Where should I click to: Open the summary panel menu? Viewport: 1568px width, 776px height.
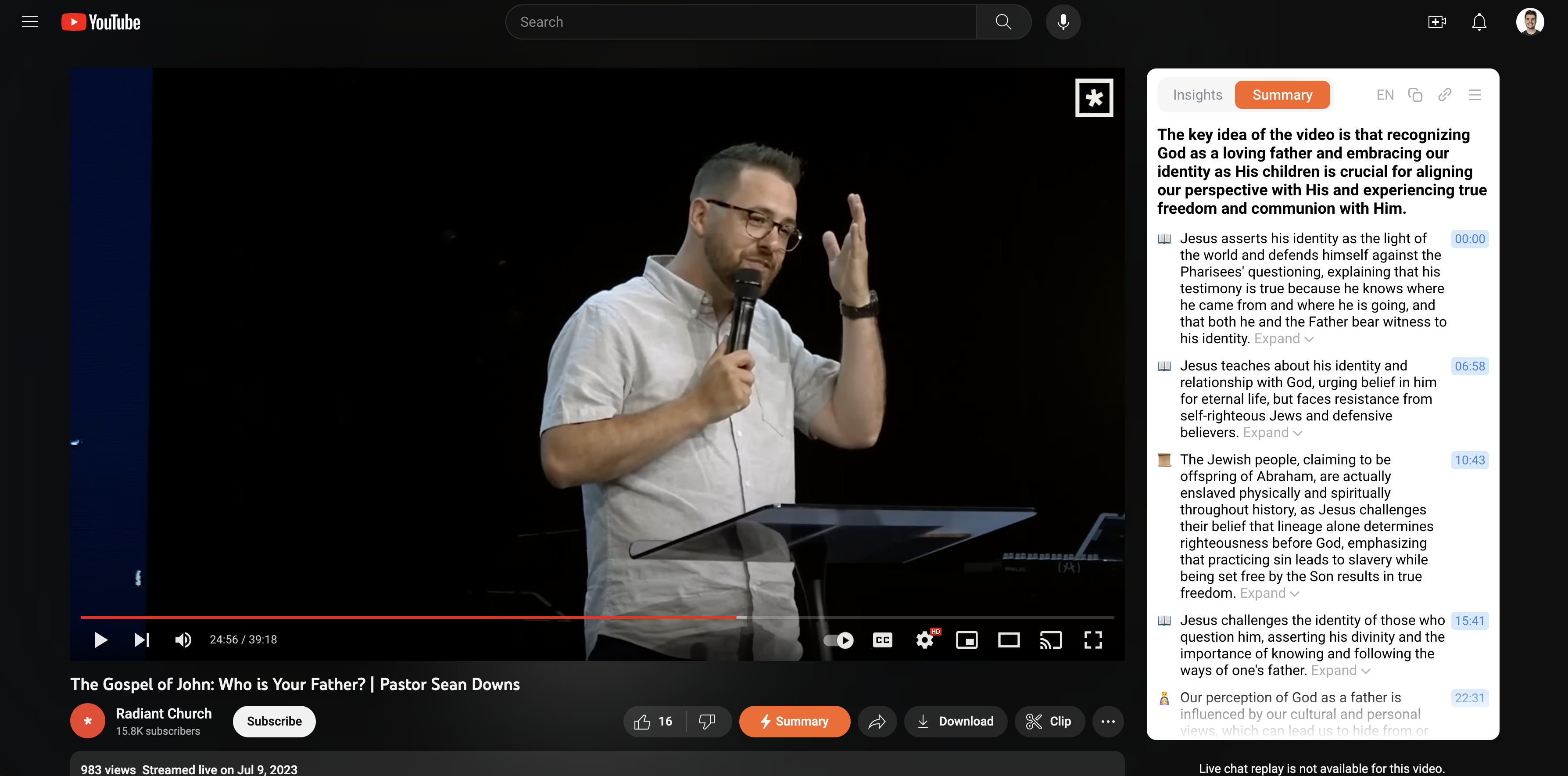(x=1475, y=95)
